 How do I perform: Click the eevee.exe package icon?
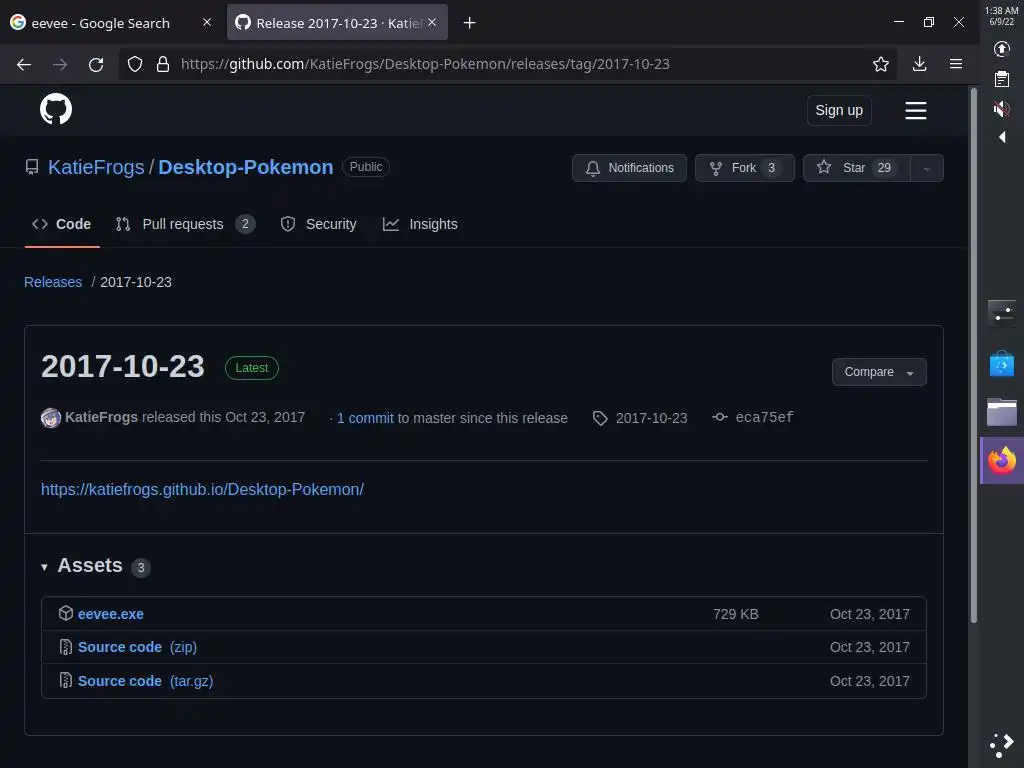point(65,613)
